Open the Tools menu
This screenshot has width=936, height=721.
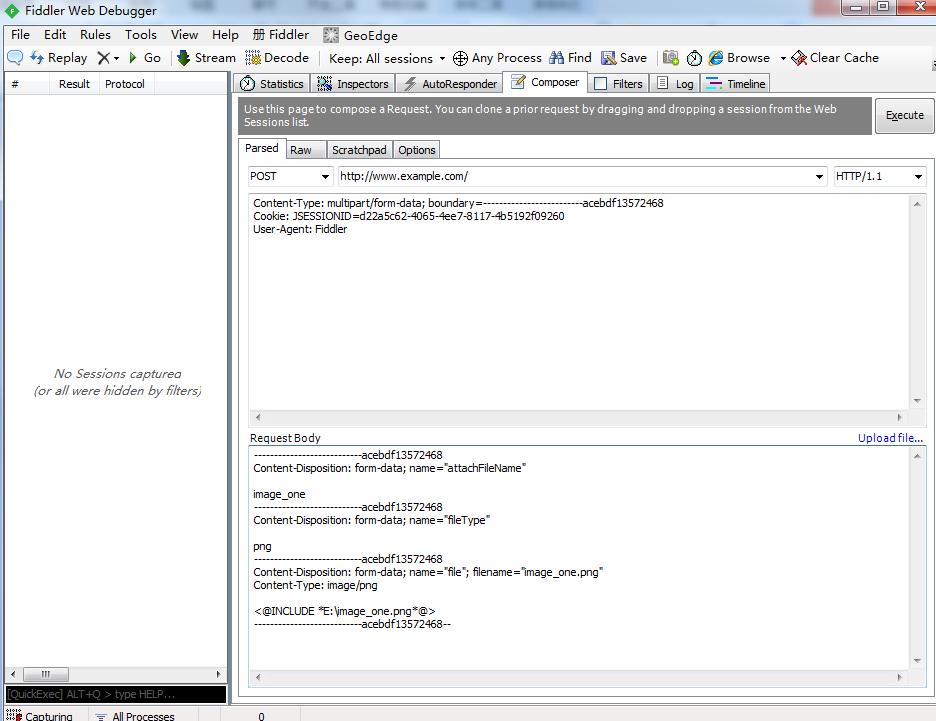click(141, 35)
